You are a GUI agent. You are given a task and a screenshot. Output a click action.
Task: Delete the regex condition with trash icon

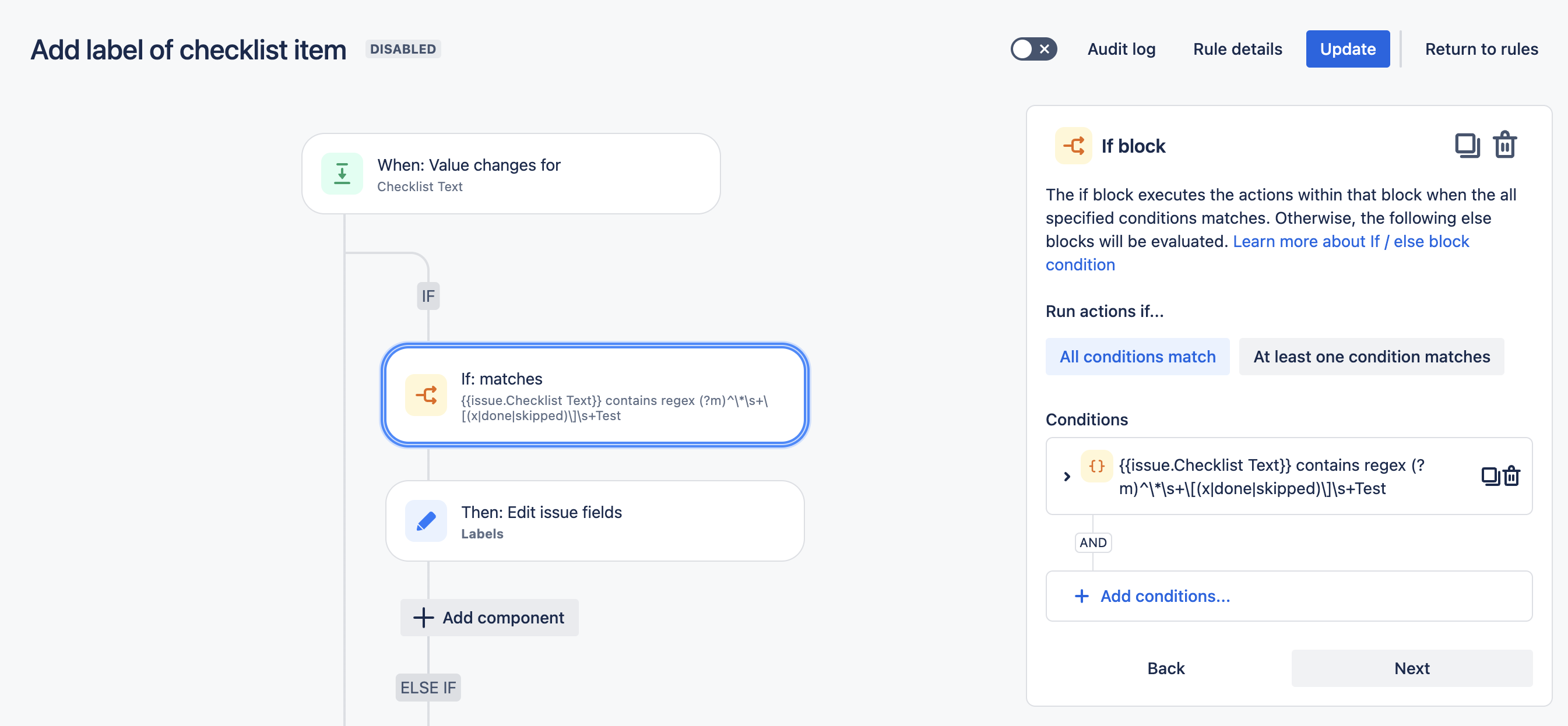click(1511, 476)
